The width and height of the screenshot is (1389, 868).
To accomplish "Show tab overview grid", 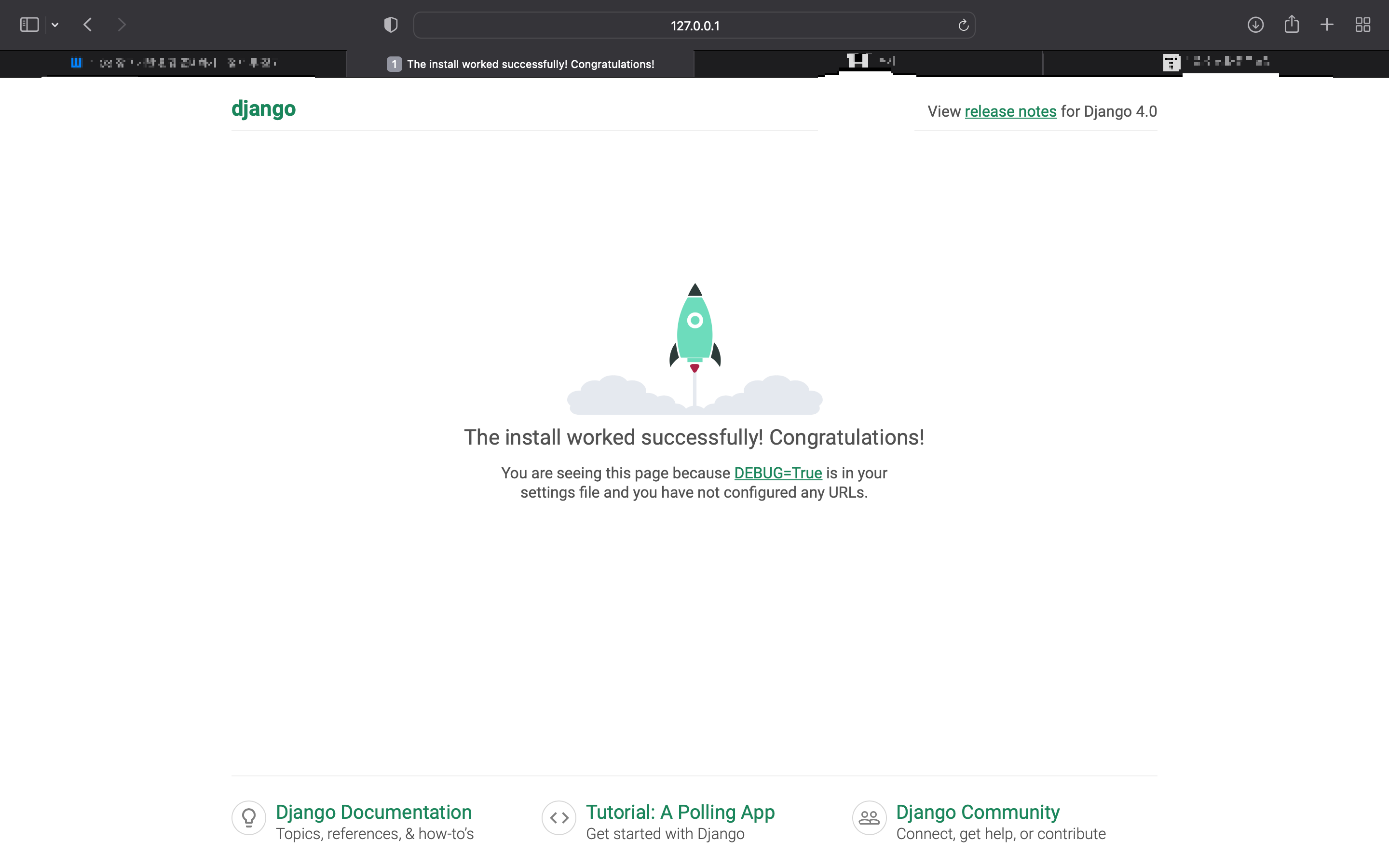I will tap(1362, 25).
